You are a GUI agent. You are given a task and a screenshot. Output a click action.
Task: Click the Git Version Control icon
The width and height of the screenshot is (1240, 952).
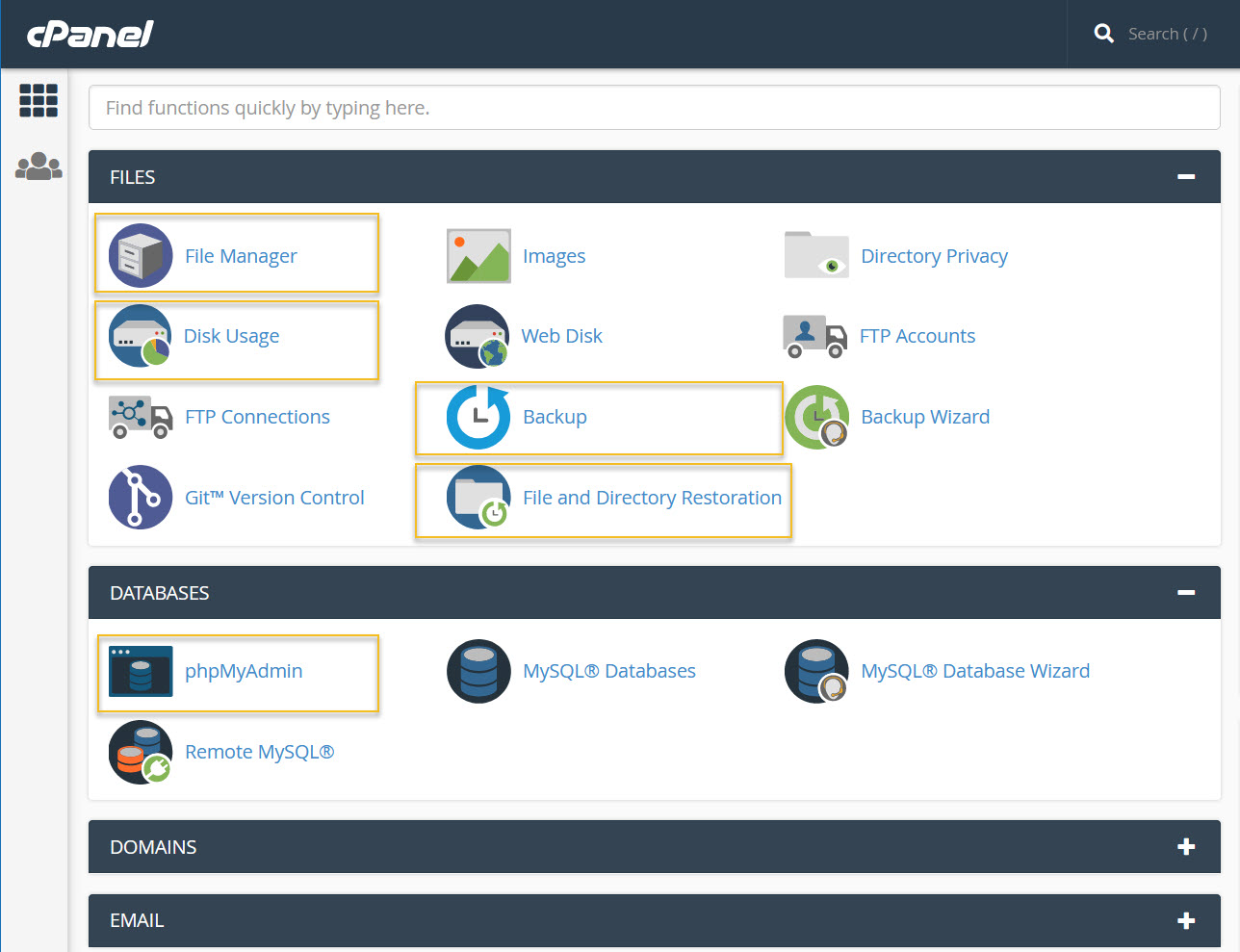(141, 498)
